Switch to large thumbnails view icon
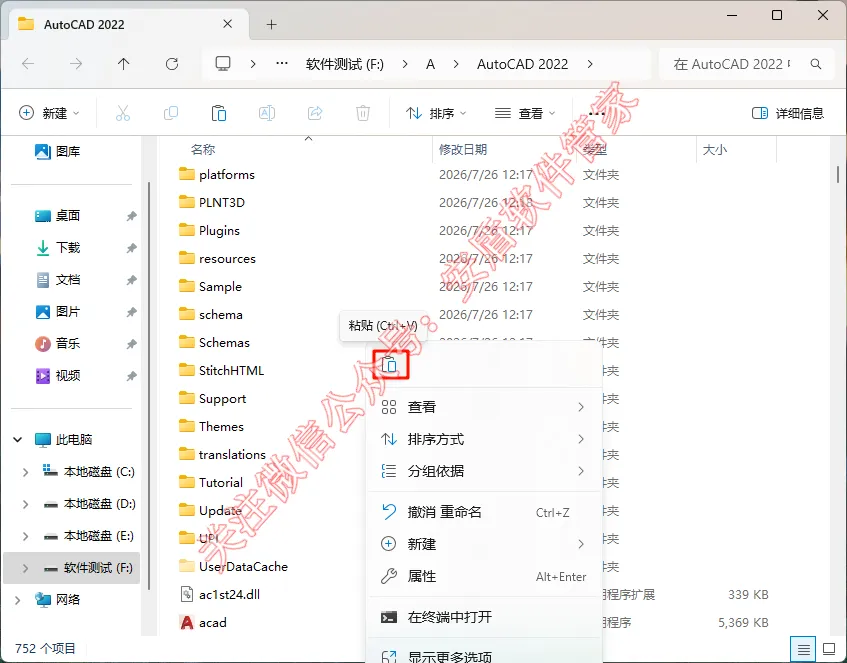This screenshot has height=663, width=847. pyautogui.click(x=829, y=649)
